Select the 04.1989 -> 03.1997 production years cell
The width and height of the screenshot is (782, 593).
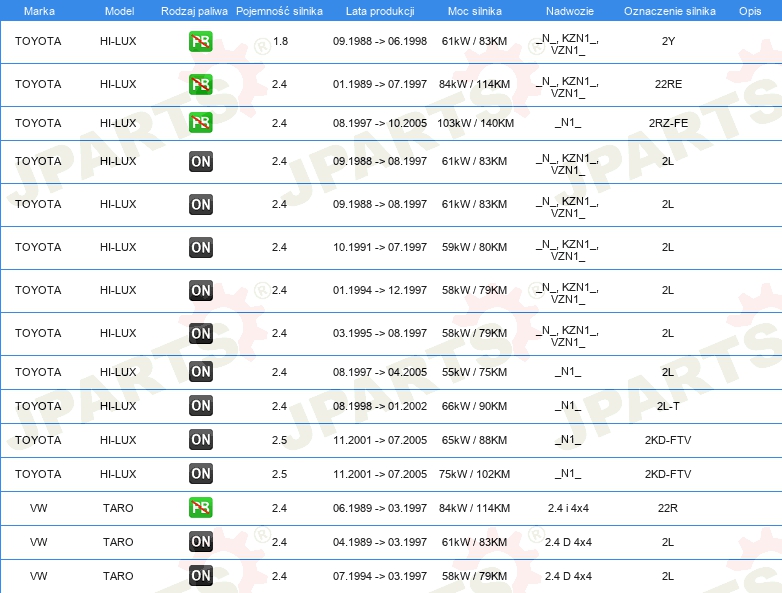[380, 542]
